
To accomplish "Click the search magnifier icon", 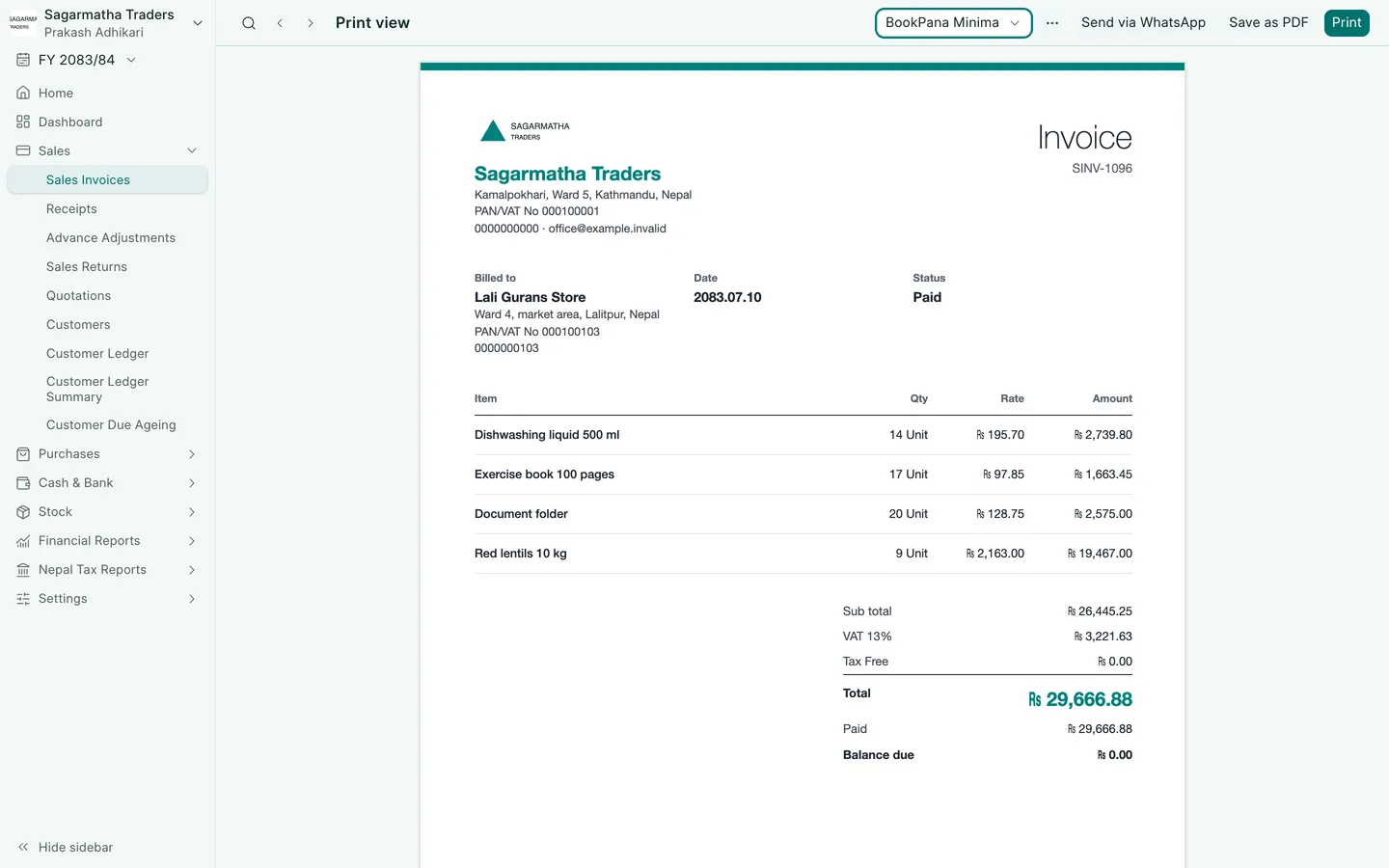I will [249, 23].
